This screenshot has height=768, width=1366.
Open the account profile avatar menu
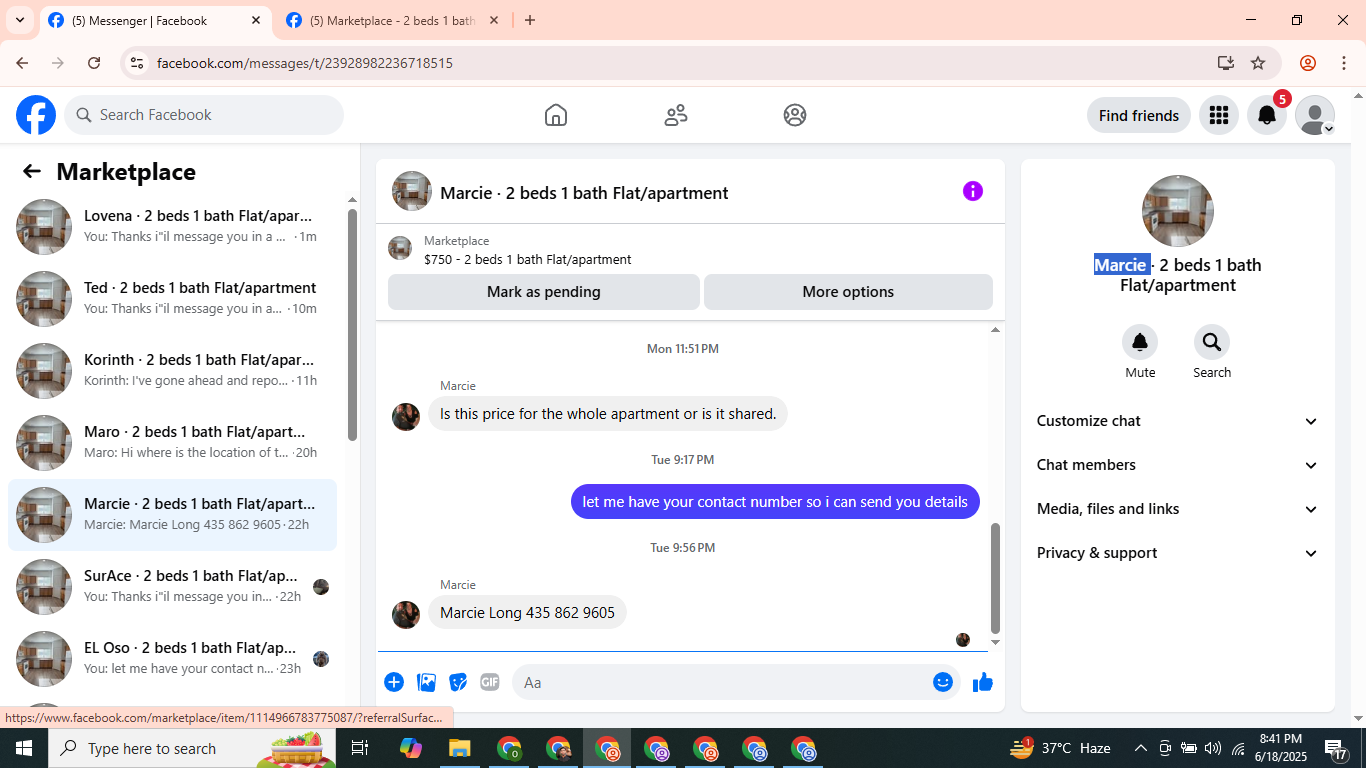[1315, 115]
